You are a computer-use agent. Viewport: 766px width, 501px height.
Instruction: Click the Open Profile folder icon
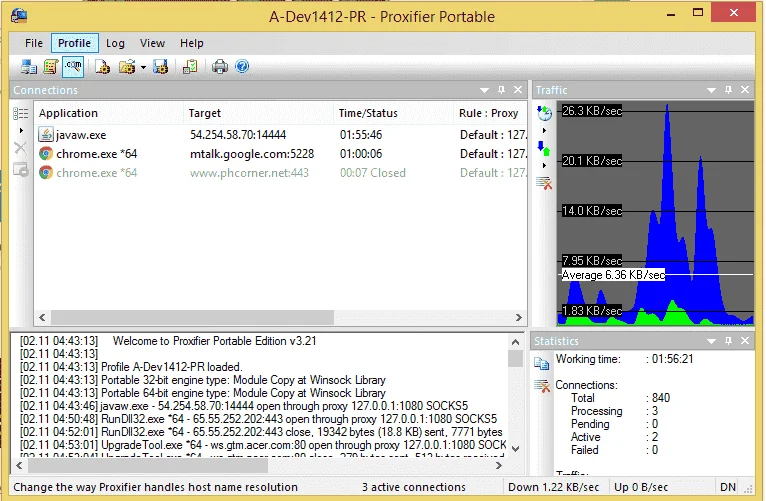(x=127, y=66)
